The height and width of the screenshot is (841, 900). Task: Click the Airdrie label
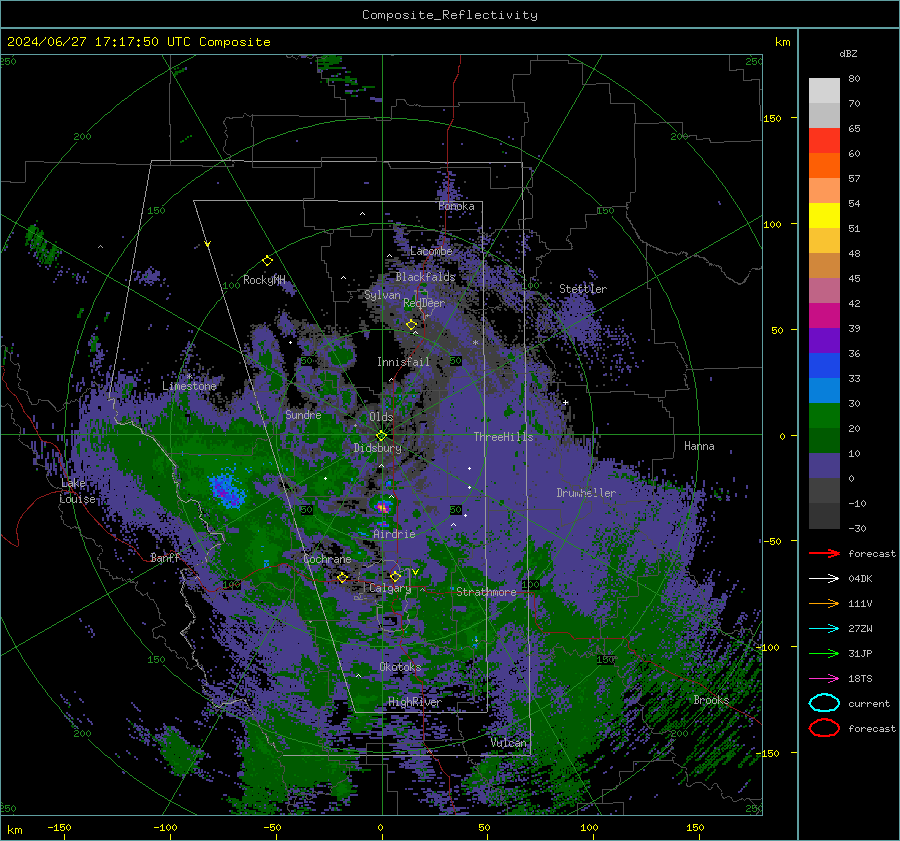pos(394,534)
